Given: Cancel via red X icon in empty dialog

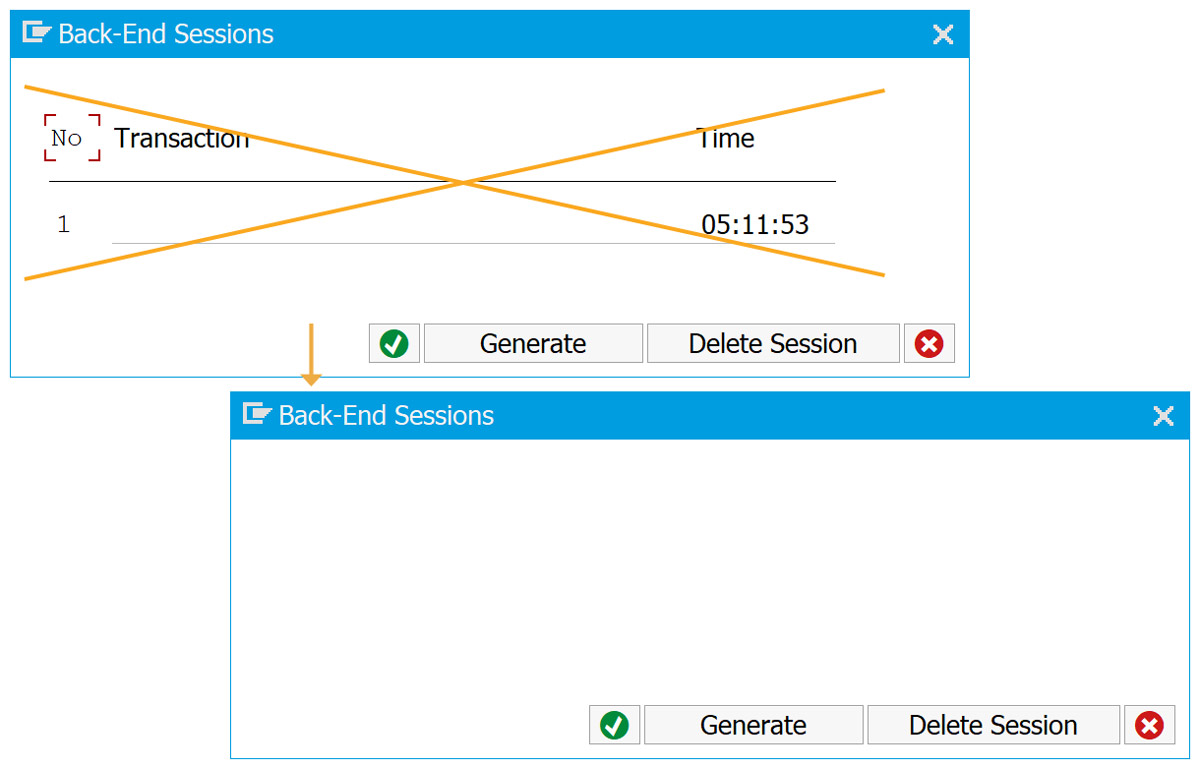Looking at the screenshot, I should [1149, 725].
